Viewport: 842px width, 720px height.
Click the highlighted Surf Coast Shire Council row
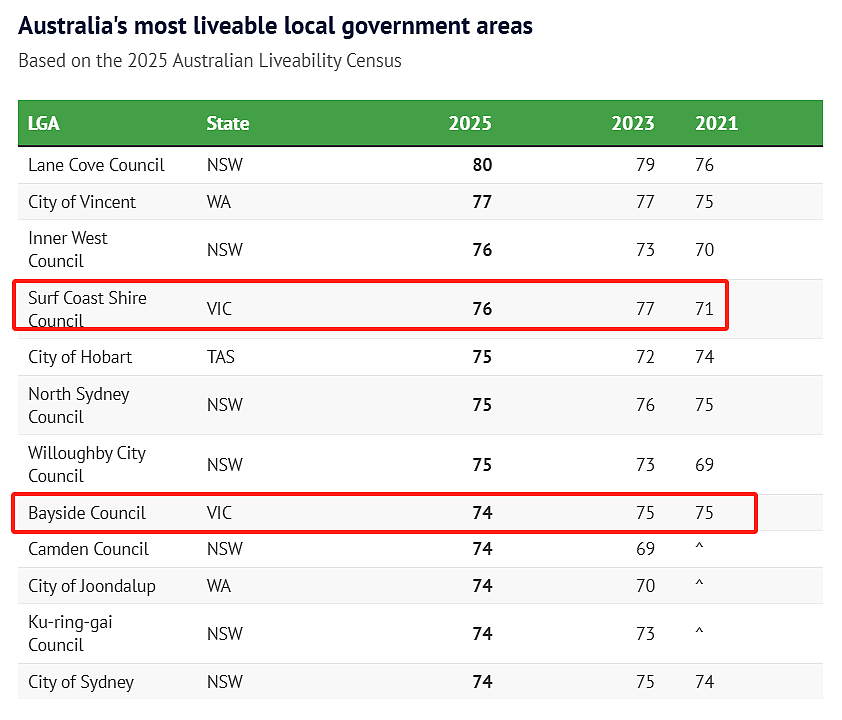[371, 305]
